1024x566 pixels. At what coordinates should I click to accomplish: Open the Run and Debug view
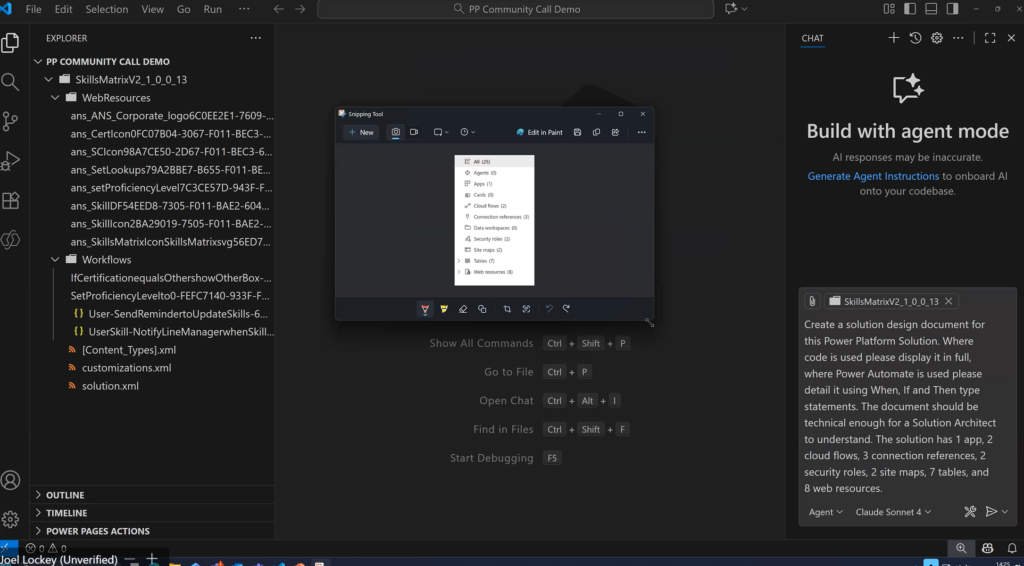[11, 160]
